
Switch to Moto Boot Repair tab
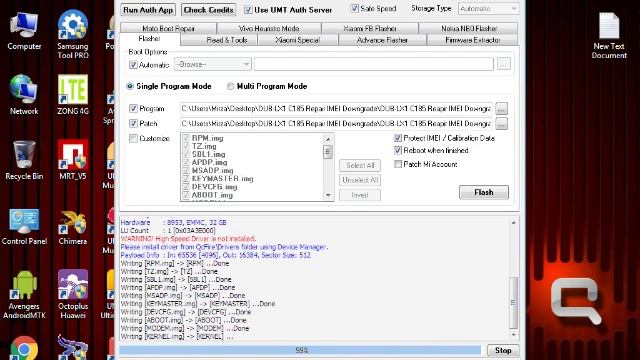pyautogui.click(x=168, y=28)
